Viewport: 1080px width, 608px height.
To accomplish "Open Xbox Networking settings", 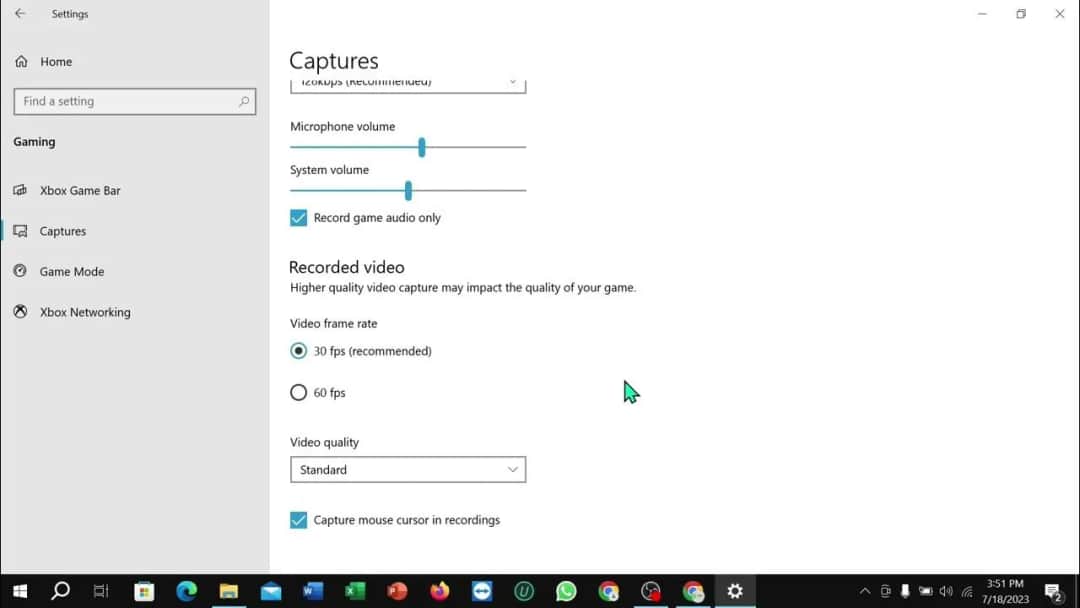I will [x=84, y=312].
